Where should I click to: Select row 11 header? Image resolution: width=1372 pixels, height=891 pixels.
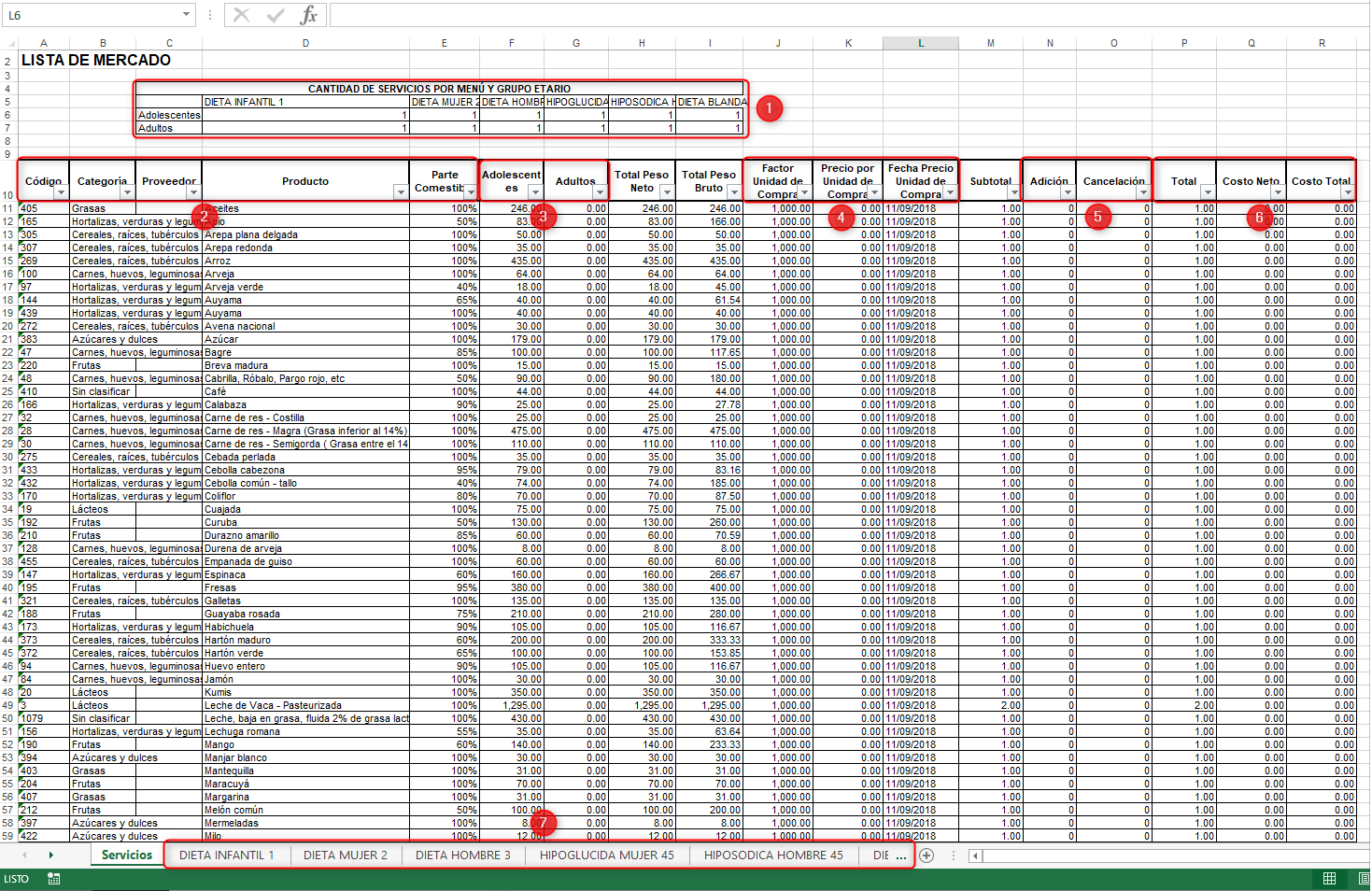click(x=8, y=208)
